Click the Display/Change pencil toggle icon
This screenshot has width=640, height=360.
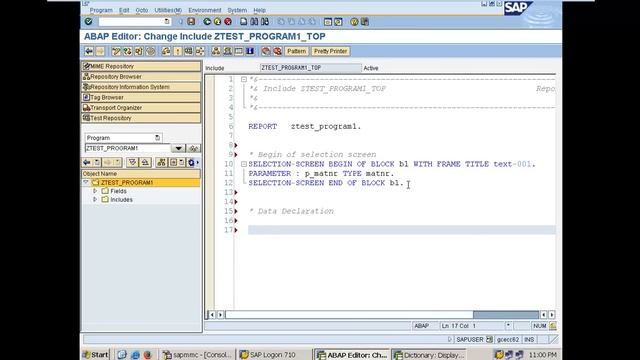point(116,51)
